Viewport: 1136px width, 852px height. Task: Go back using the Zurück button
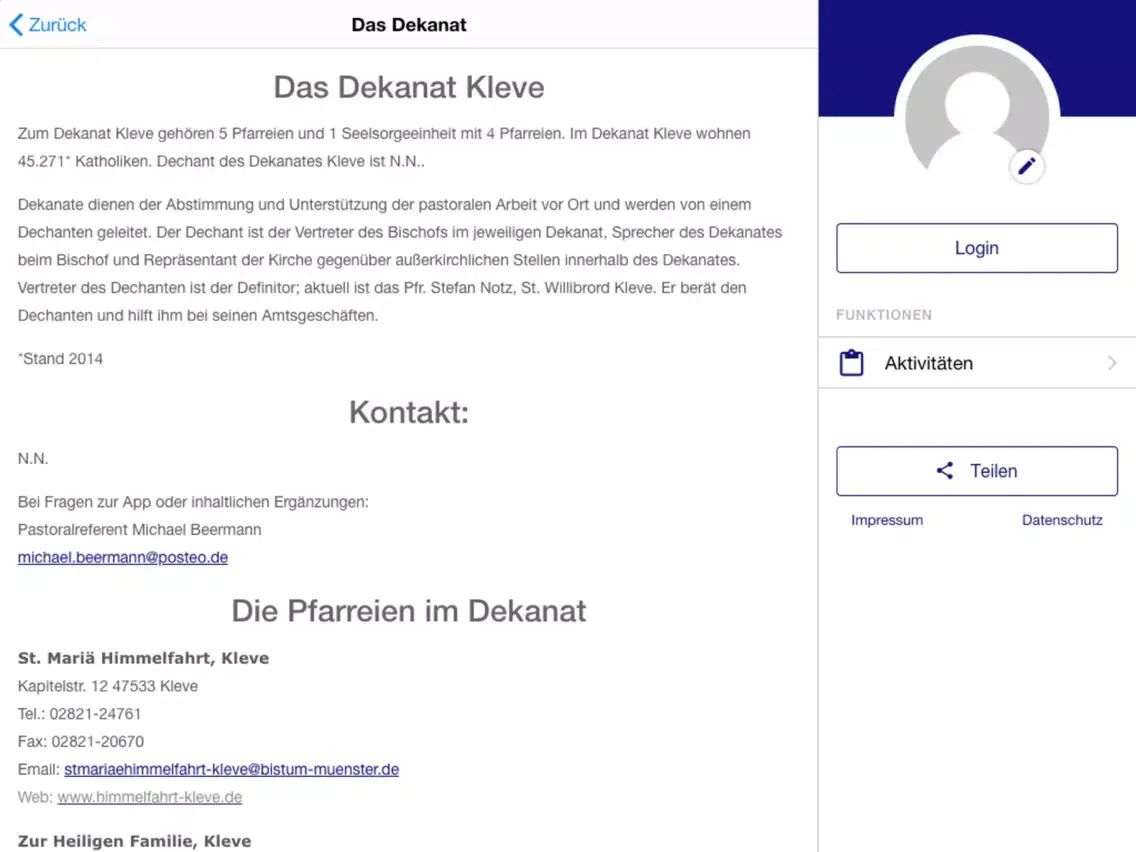[x=48, y=25]
